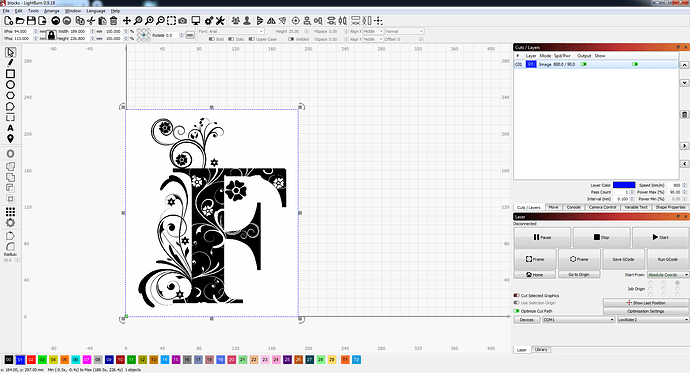Open Optimization Settings button
Screen dimensions: 690x373
pos(646,311)
